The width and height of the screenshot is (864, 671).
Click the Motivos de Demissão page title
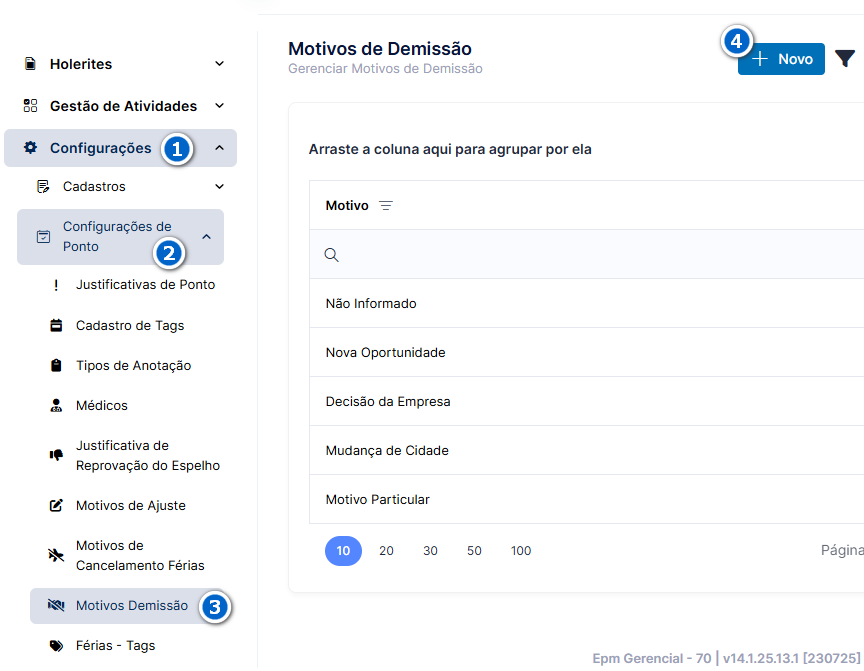click(380, 48)
